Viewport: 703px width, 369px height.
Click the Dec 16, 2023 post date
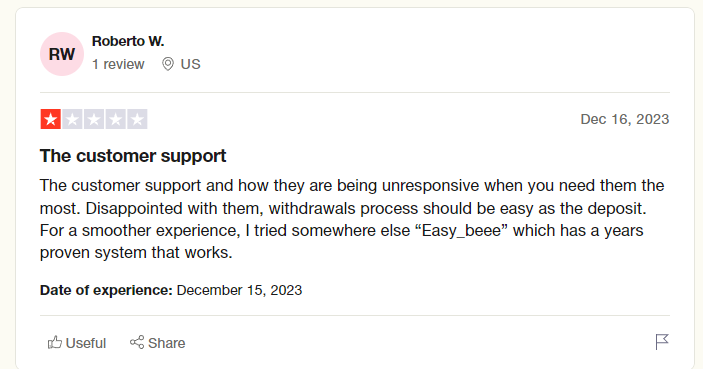point(625,119)
